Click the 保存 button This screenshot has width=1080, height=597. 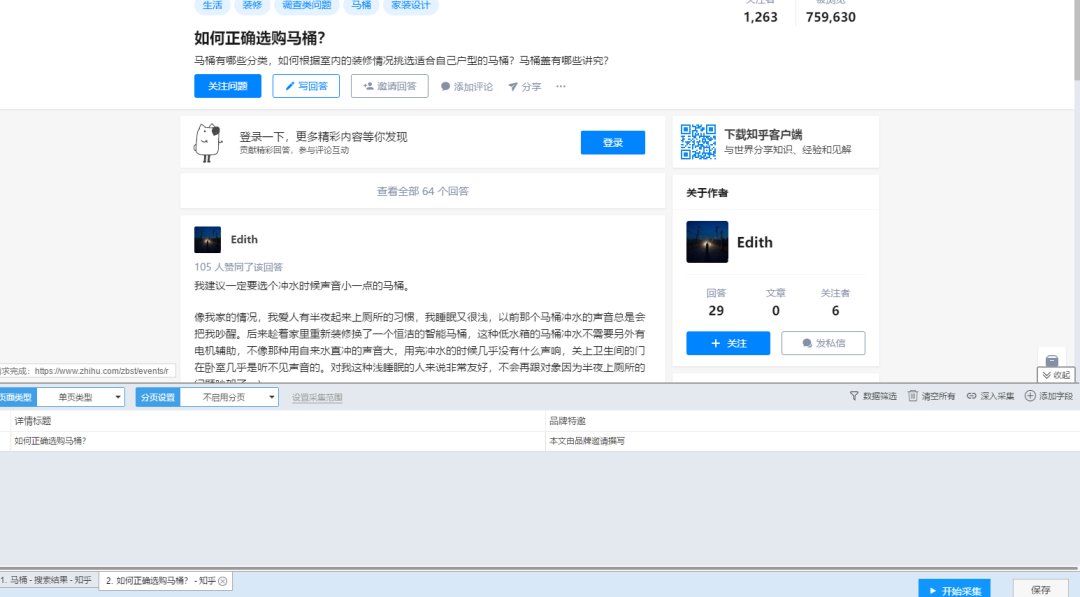coord(1040,589)
